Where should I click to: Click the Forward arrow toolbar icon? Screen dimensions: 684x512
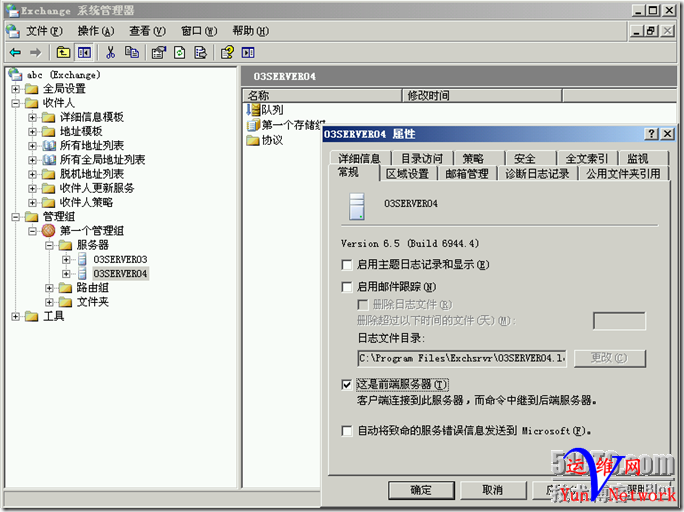point(35,53)
